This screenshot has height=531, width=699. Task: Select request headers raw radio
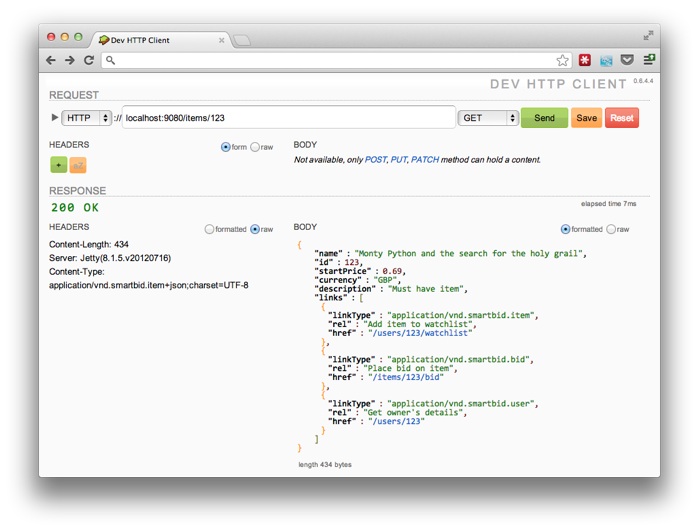coord(255,147)
